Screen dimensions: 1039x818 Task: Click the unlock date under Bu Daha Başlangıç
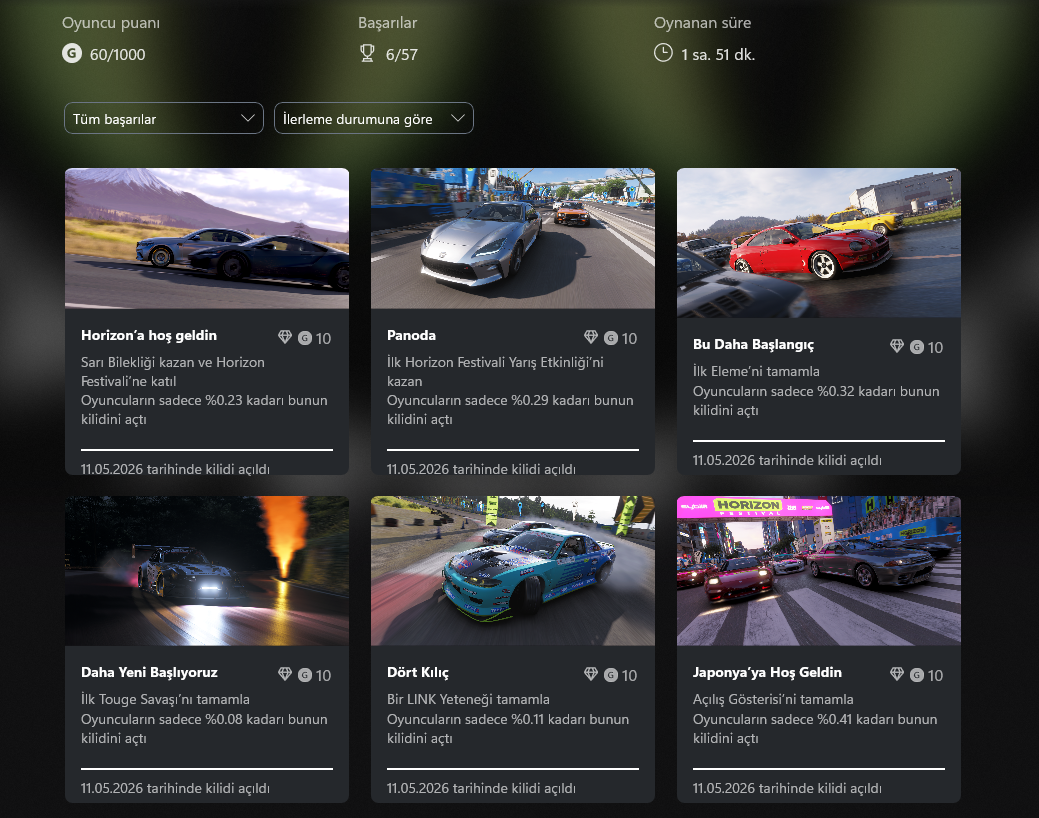pos(787,460)
